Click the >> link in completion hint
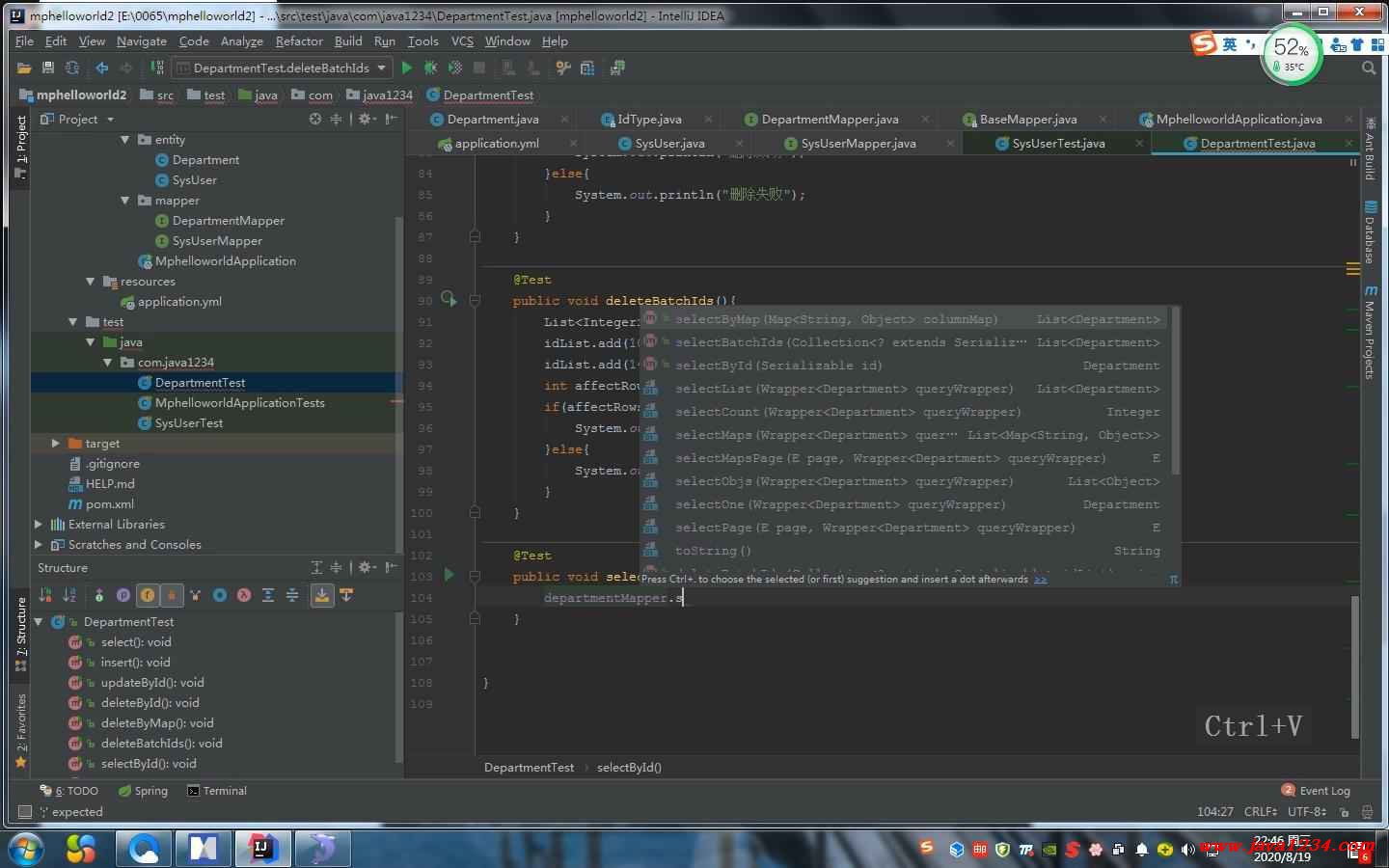This screenshot has width=1389, height=868. pos(1040,580)
